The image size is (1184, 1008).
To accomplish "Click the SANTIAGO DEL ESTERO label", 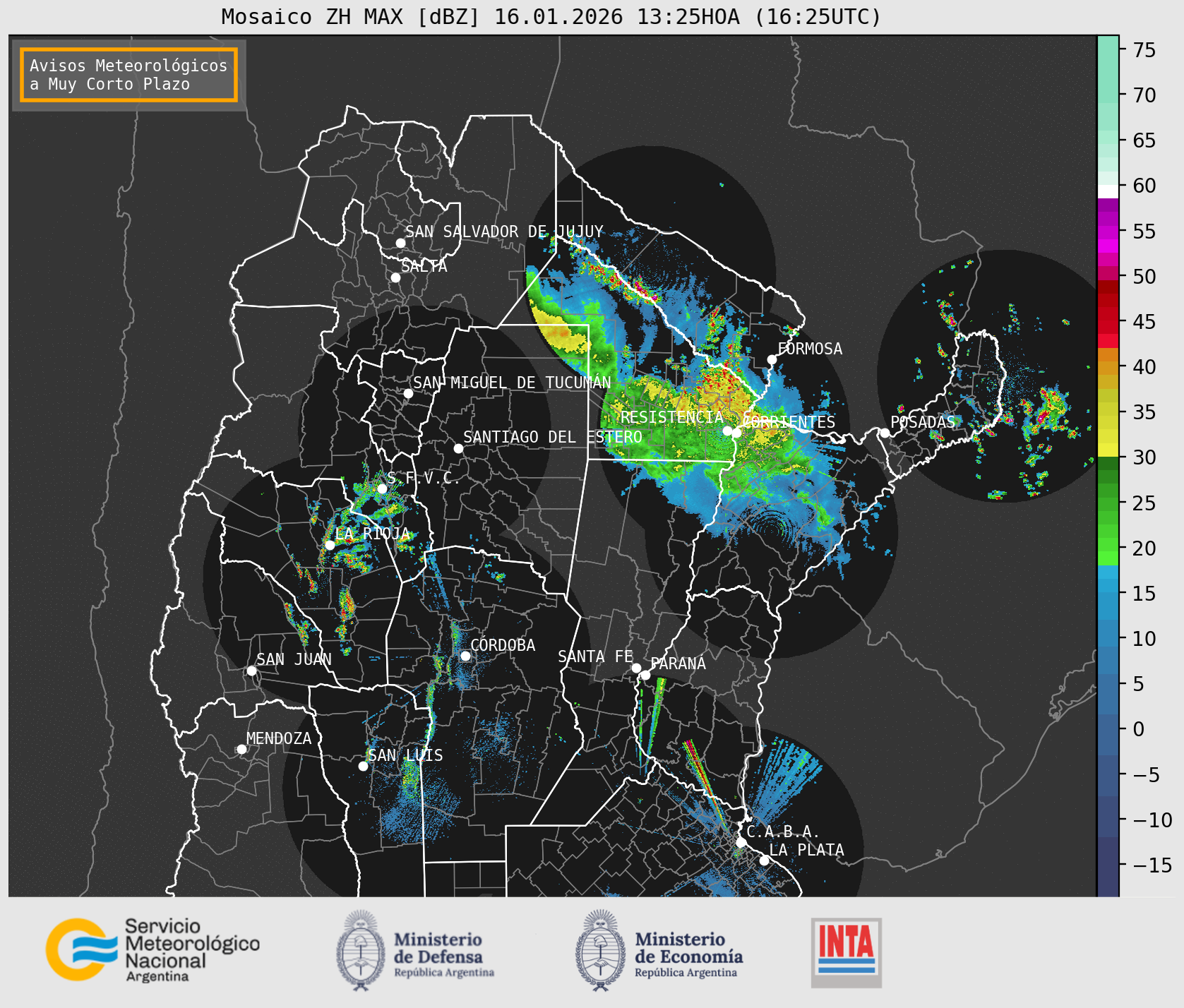I will [553, 437].
